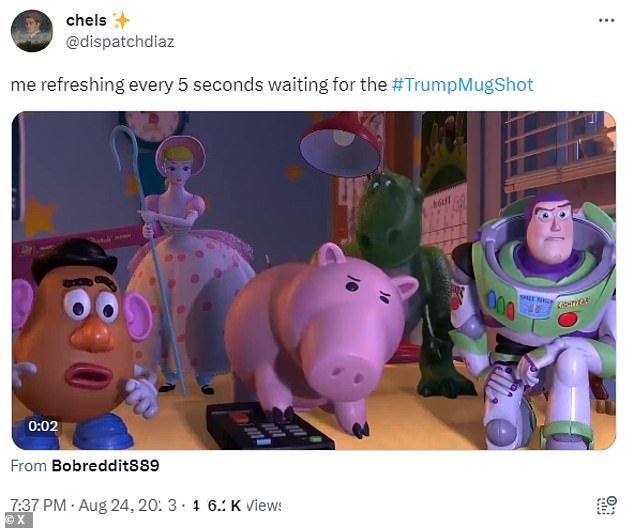634x528 pixels.
Task: Click the document icon at tweet's bottom right
Action: click(607, 506)
